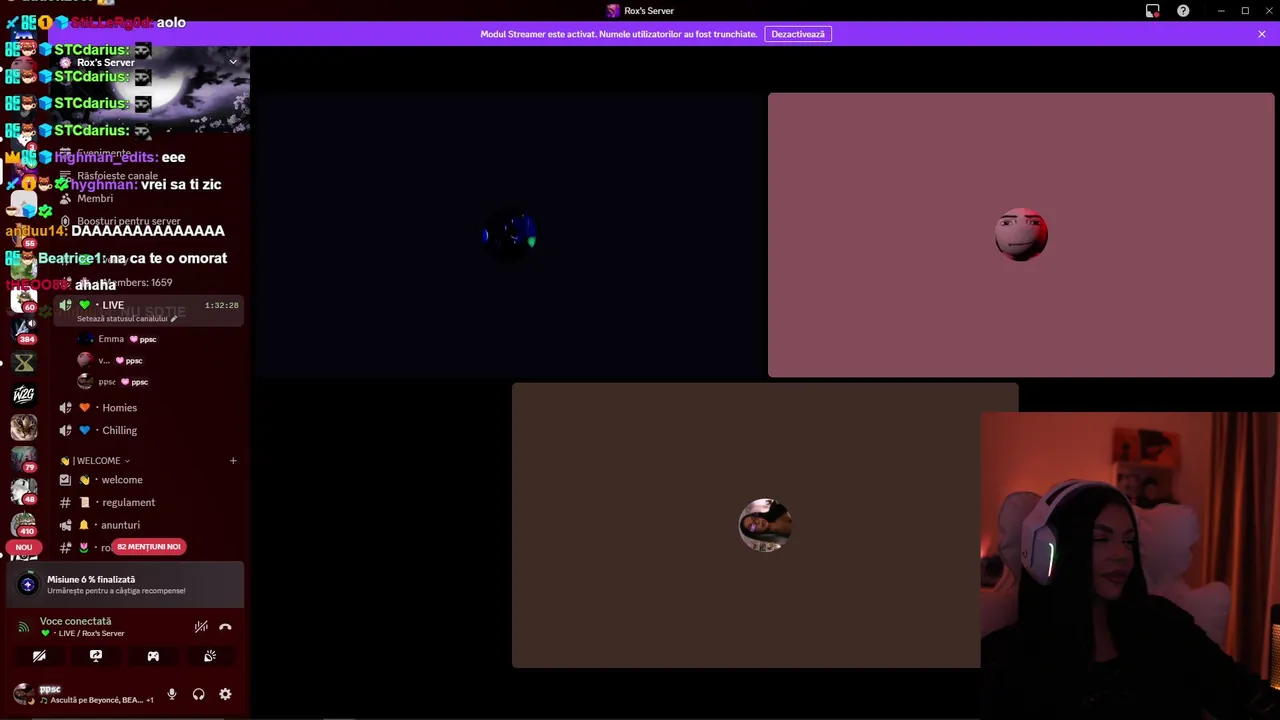Click the ppsc user avatar in bottom panel
The image size is (1280, 720).
pyautogui.click(x=24, y=694)
